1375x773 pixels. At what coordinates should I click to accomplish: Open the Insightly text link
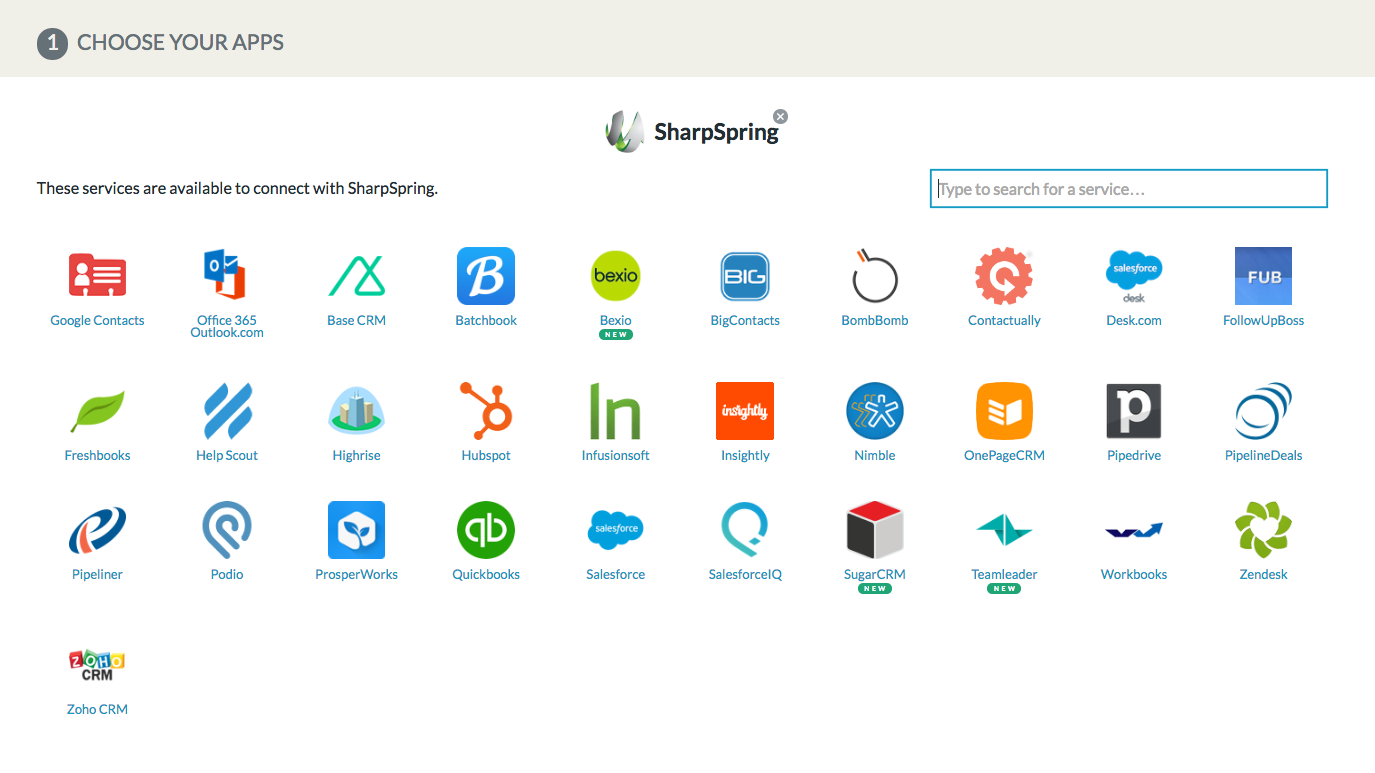click(745, 456)
